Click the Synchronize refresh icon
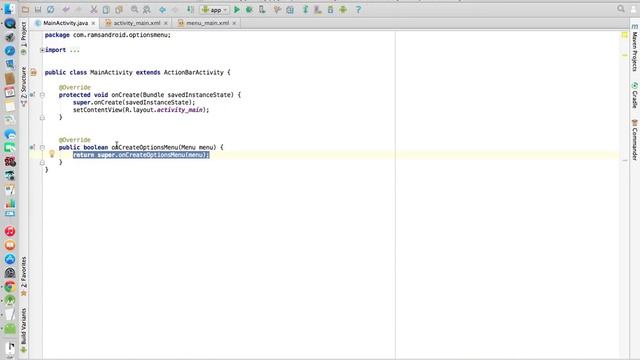640x360 pixels. (x=51, y=9)
